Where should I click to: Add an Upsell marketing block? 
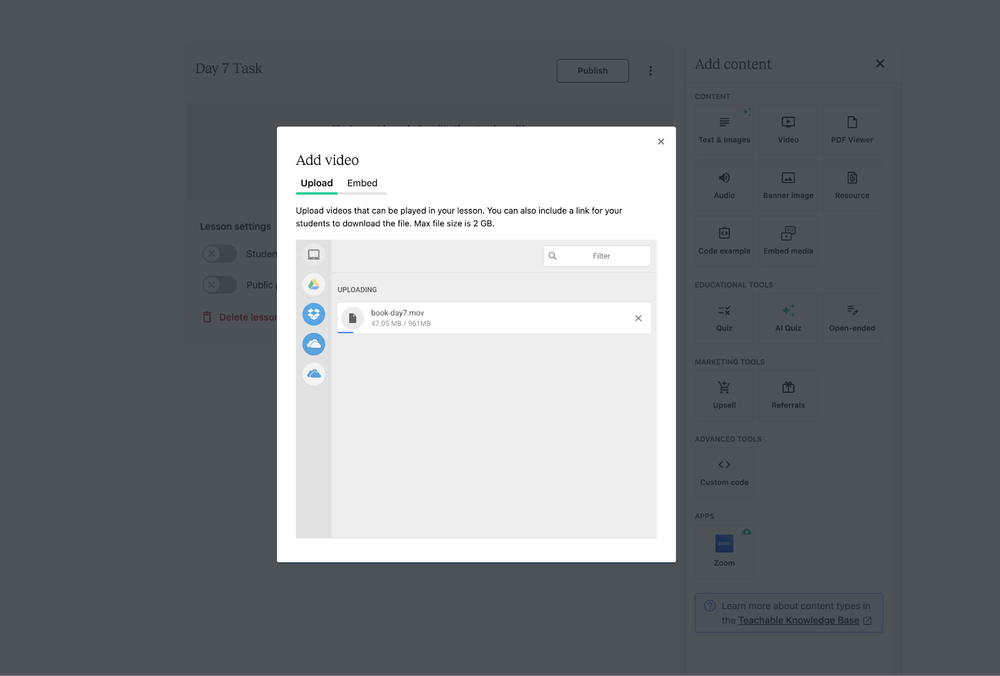click(x=724, y=395)
